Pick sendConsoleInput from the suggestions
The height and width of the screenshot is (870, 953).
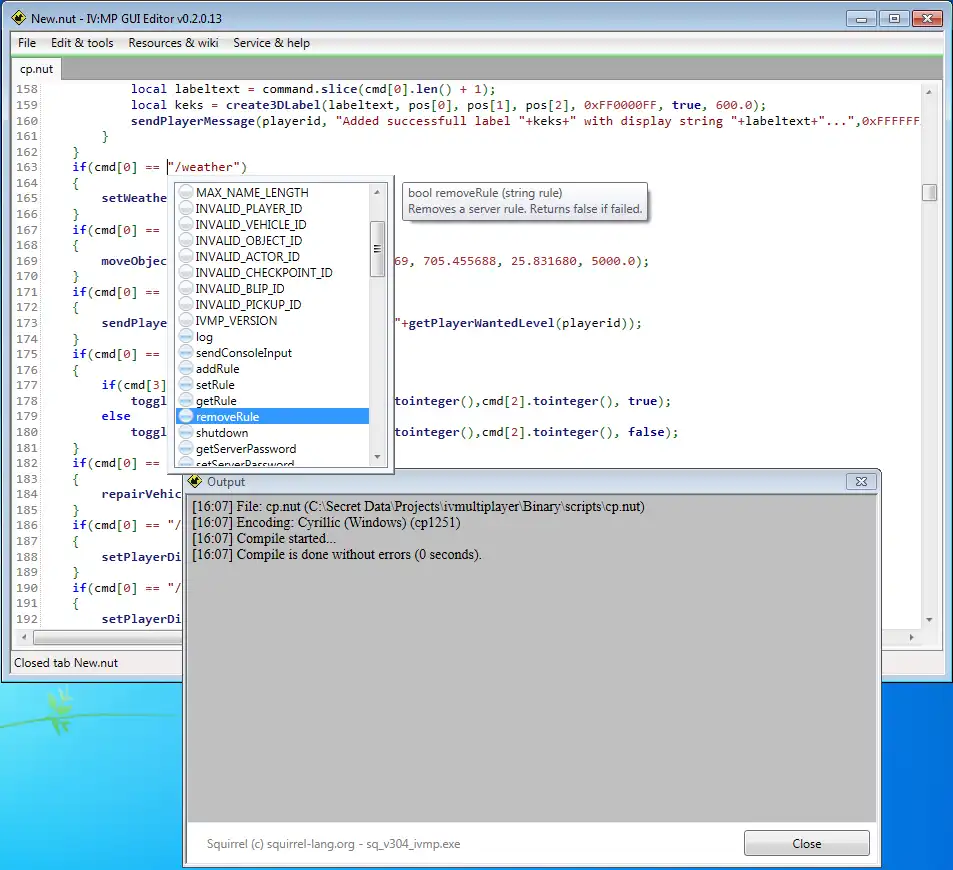pyautogui.click(x=272, y=353)
